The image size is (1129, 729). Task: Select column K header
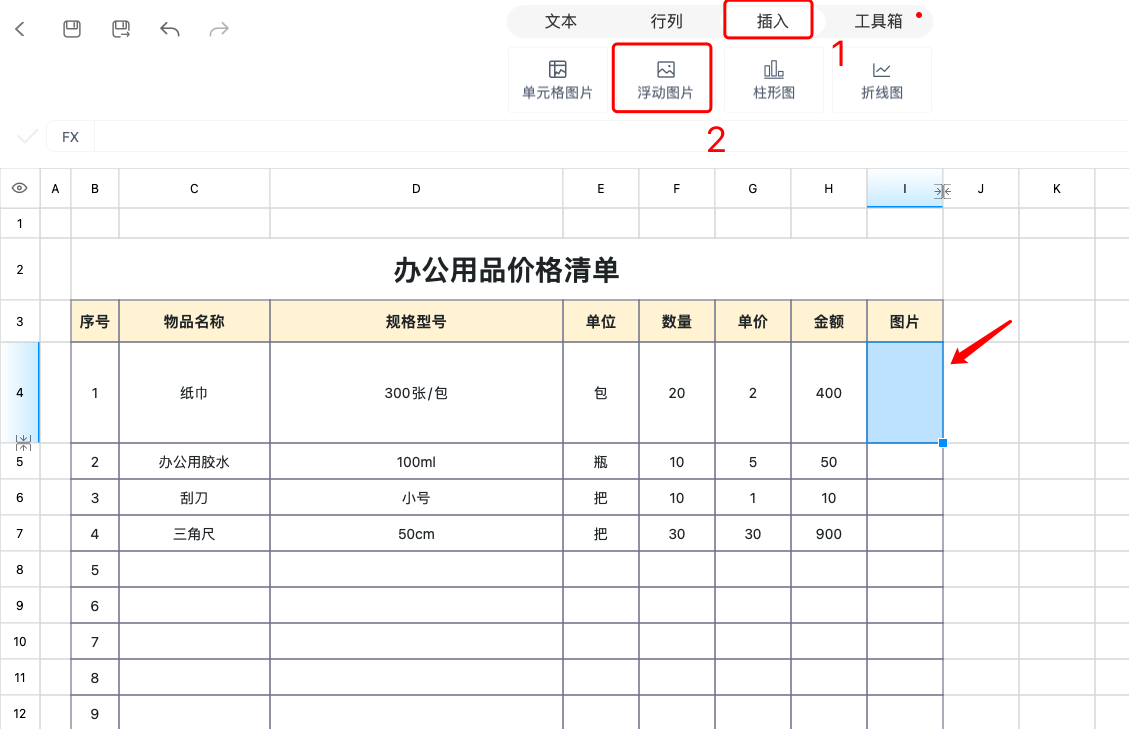[x=1057, y=189]
